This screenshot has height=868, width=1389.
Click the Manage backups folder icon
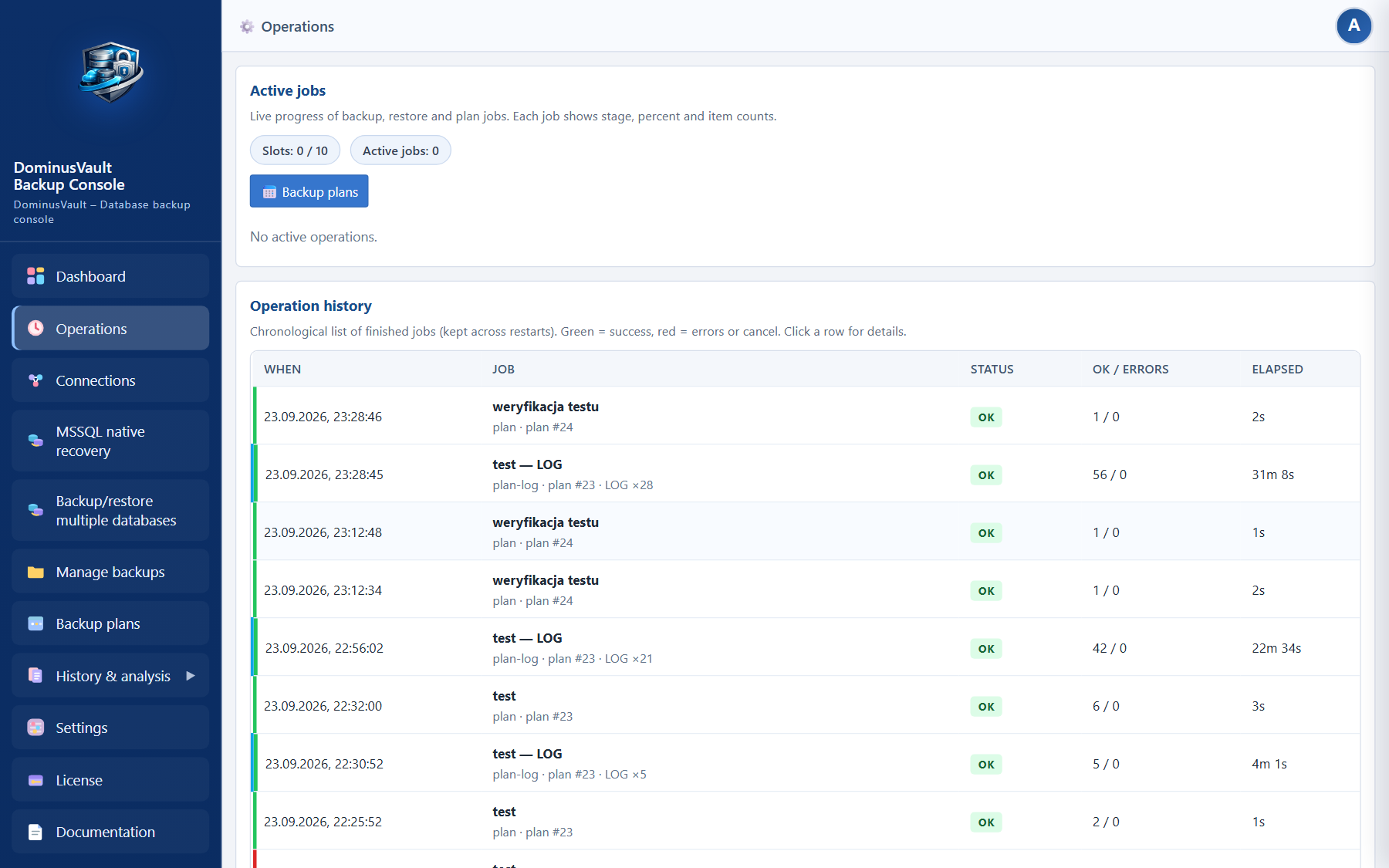(35, 572)
